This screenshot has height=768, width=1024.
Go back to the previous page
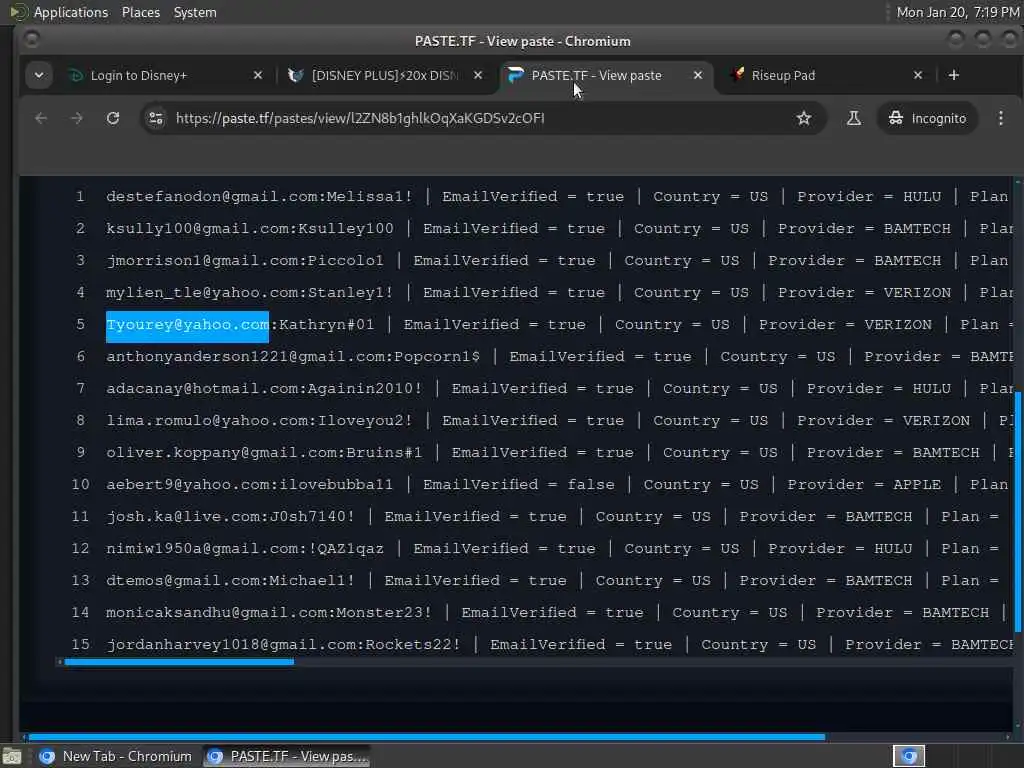(x=41, y=118)
